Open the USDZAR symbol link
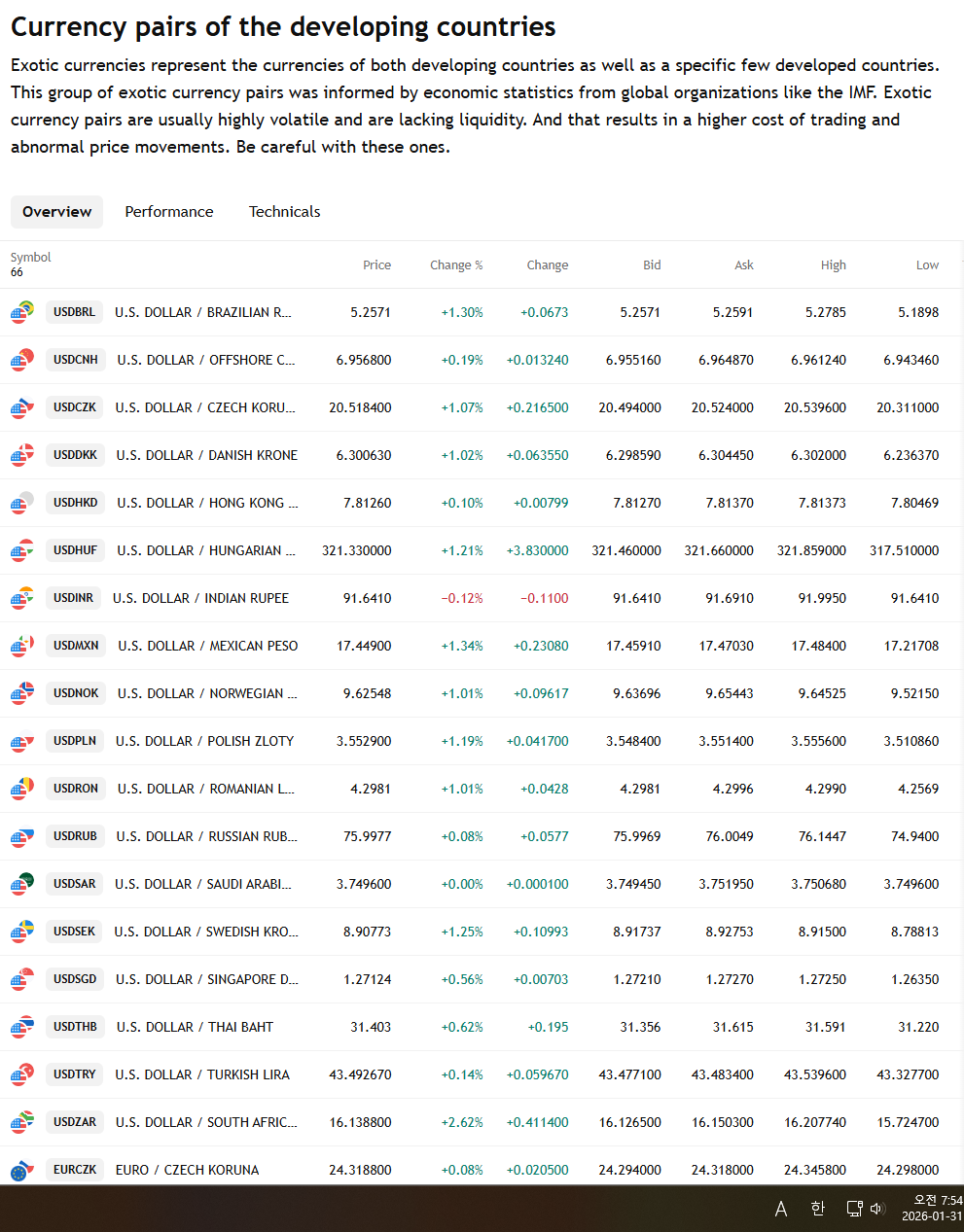The width and height of the screenshot is (964, 1232). tap(75, 1122)
